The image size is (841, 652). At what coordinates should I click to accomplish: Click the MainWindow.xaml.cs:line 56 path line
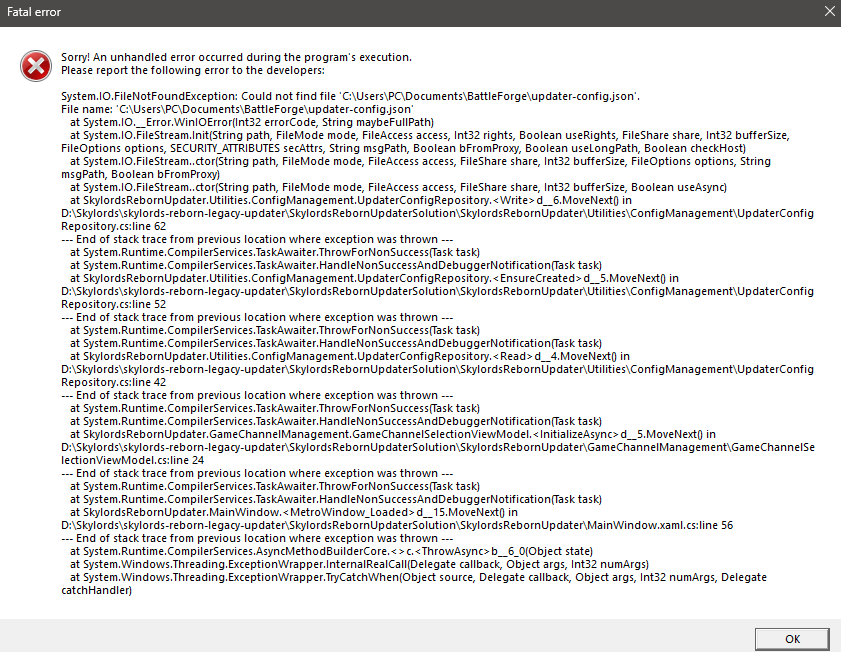coord(397,525)
